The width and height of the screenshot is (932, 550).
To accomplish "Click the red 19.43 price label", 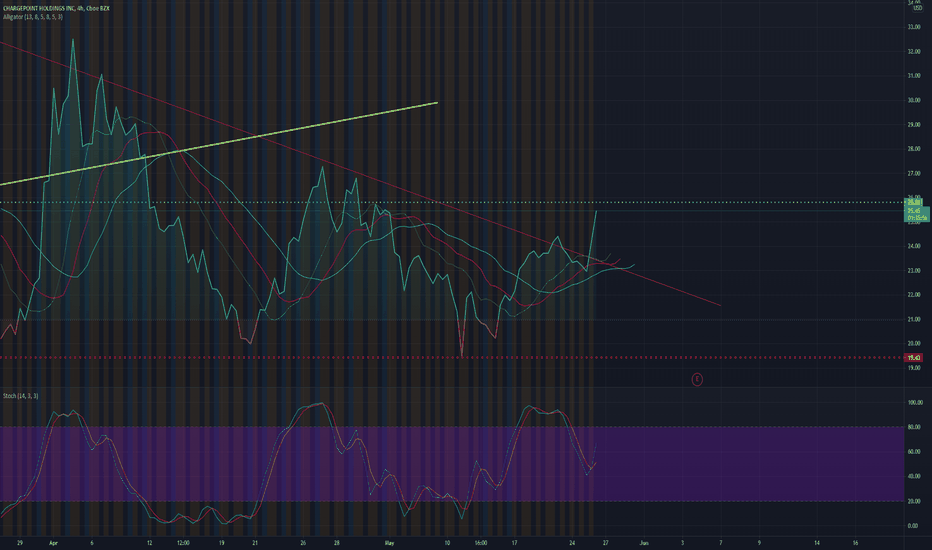I will [914, 357].
